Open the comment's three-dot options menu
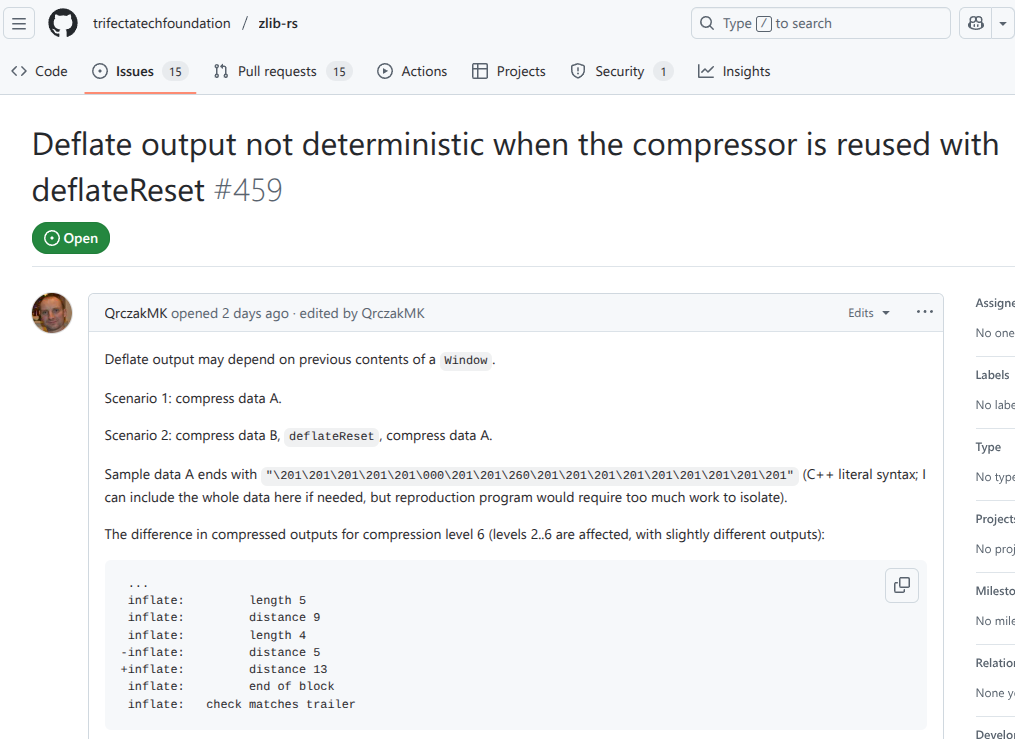Viewport: 1015px width, 739px height. tap(925, 312)
